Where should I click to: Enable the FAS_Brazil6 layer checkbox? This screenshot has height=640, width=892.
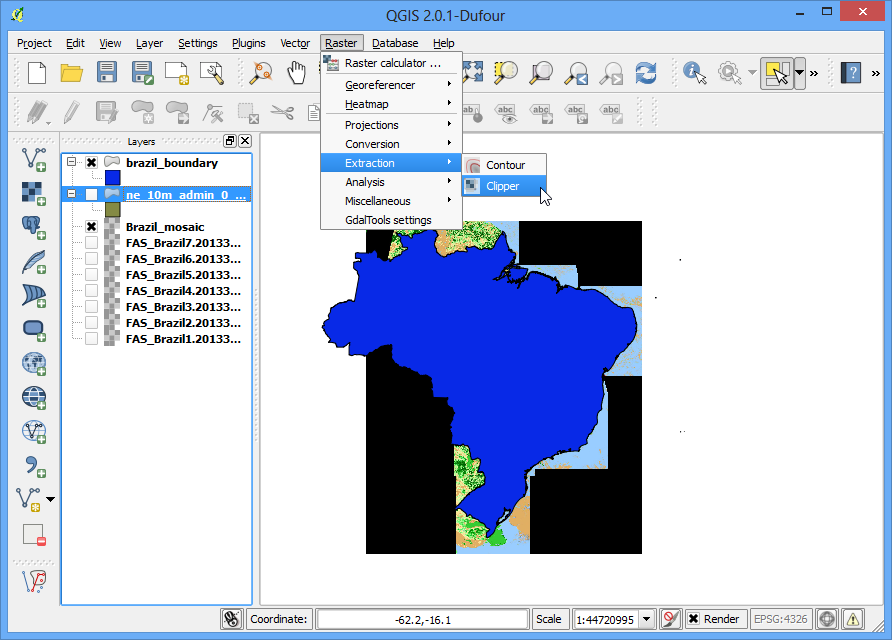point(91,259)
